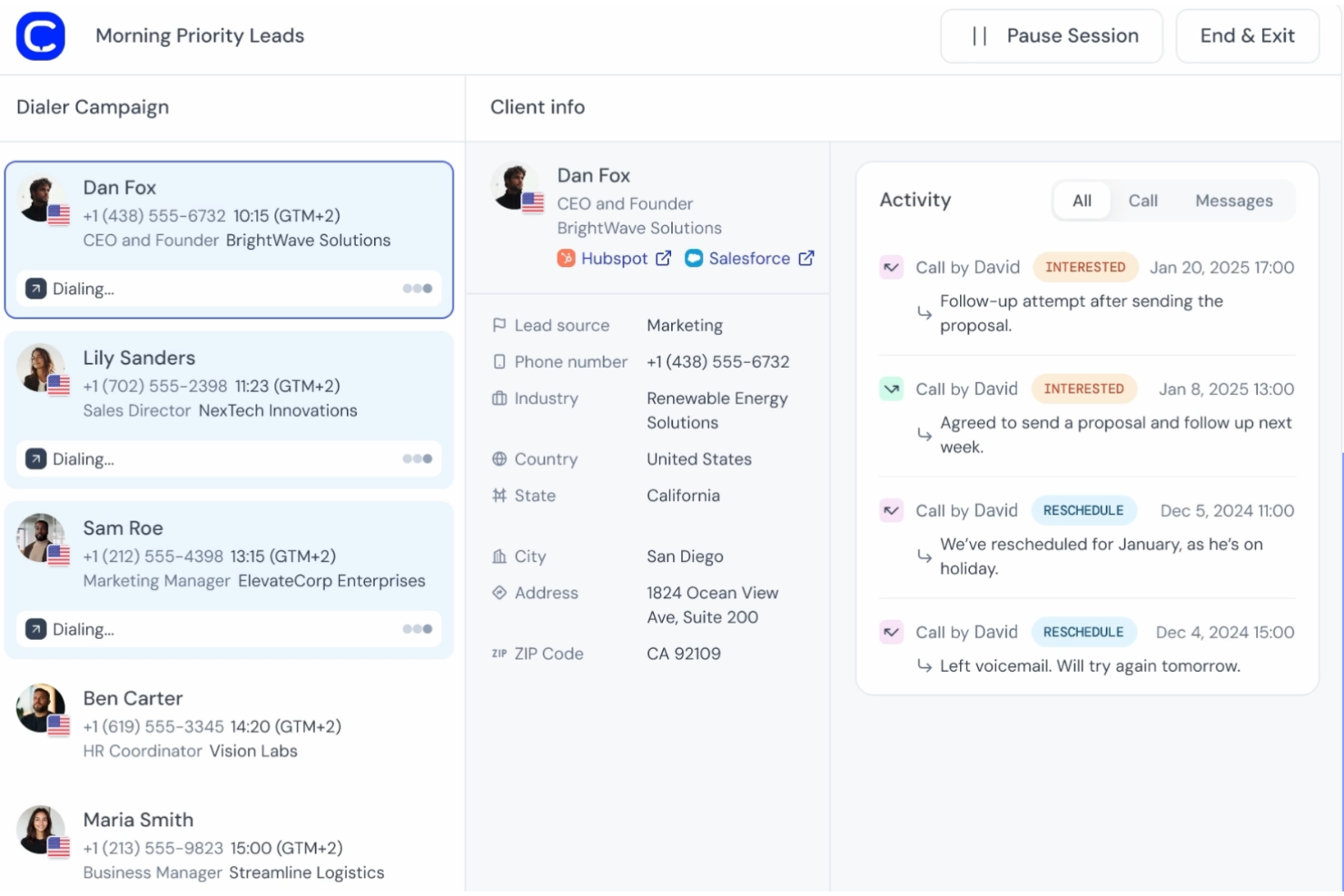Viewport: 1344px width, 896px height.
Task: Click the lead source flag icon
Action: (x=499, y=324)
